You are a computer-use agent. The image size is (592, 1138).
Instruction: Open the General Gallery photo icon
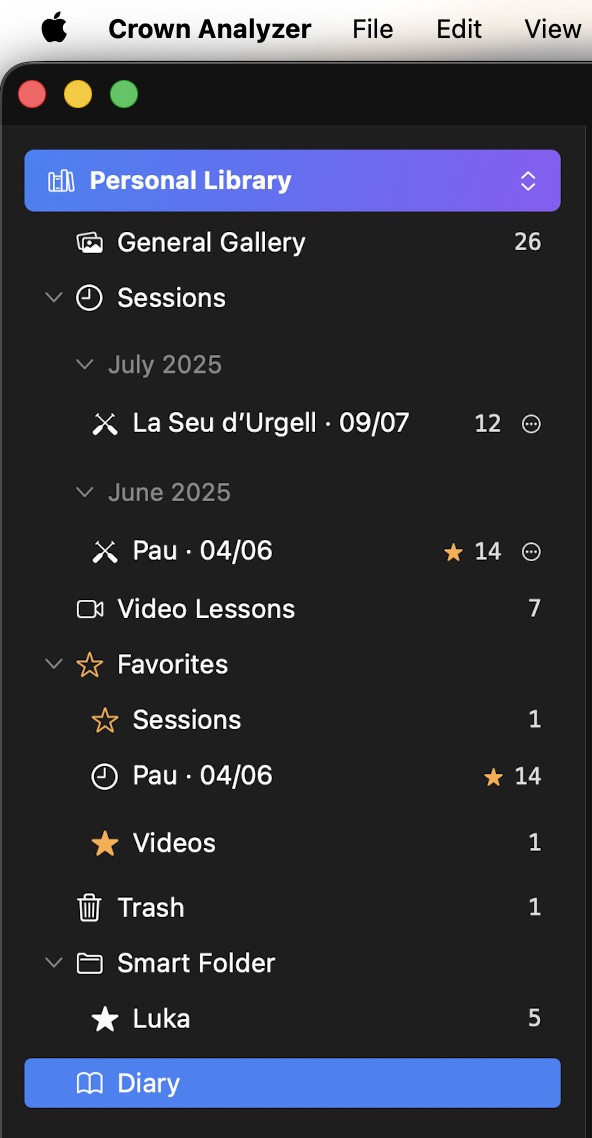[90, 241]
